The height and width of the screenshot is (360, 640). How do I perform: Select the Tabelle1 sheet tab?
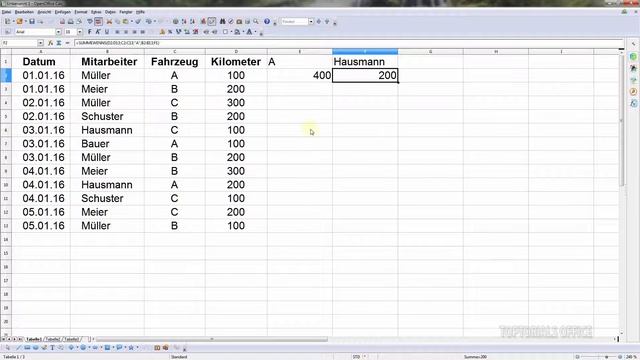pos(34,339)
